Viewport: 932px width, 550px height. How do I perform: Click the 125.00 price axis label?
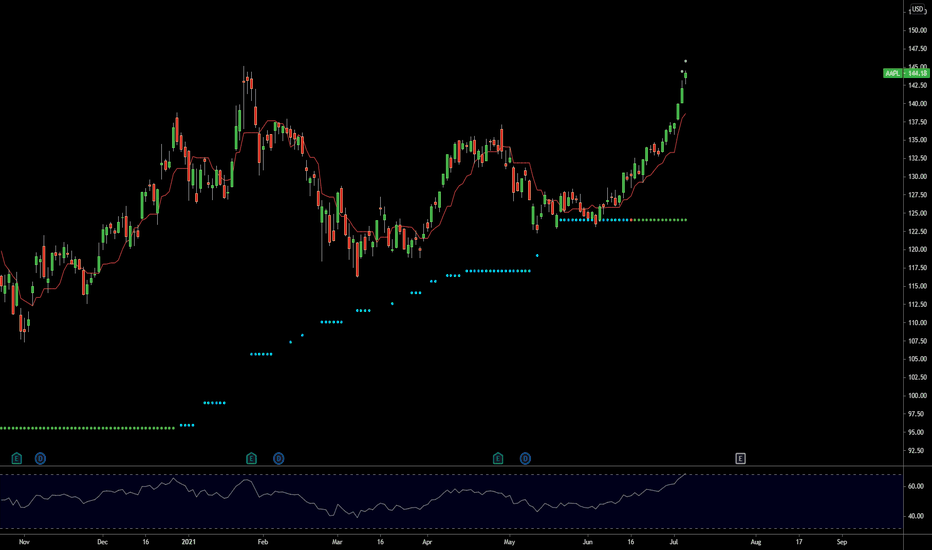[917, 213]
